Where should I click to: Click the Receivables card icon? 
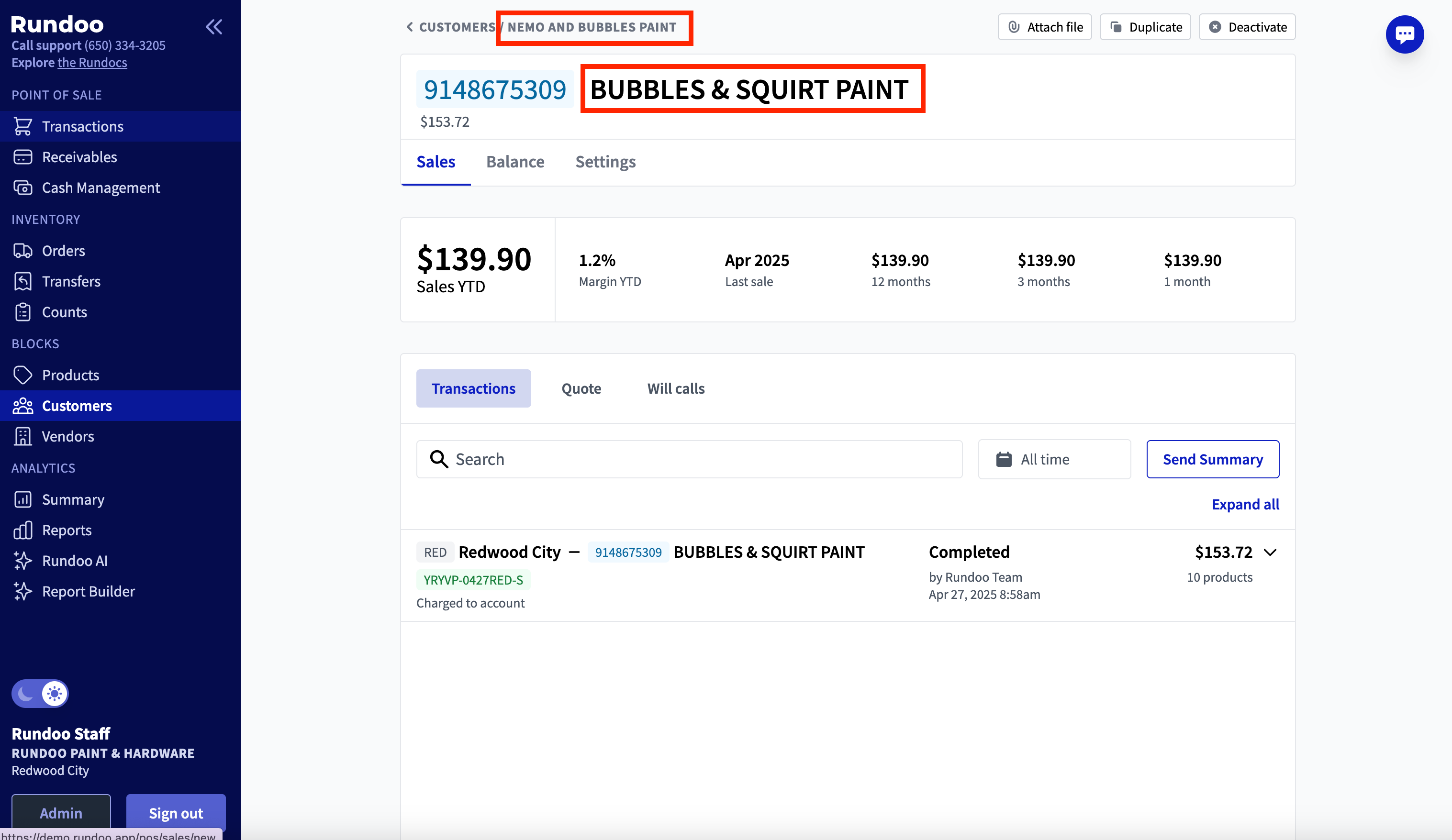pyautogui.click(x=22, y=156)
